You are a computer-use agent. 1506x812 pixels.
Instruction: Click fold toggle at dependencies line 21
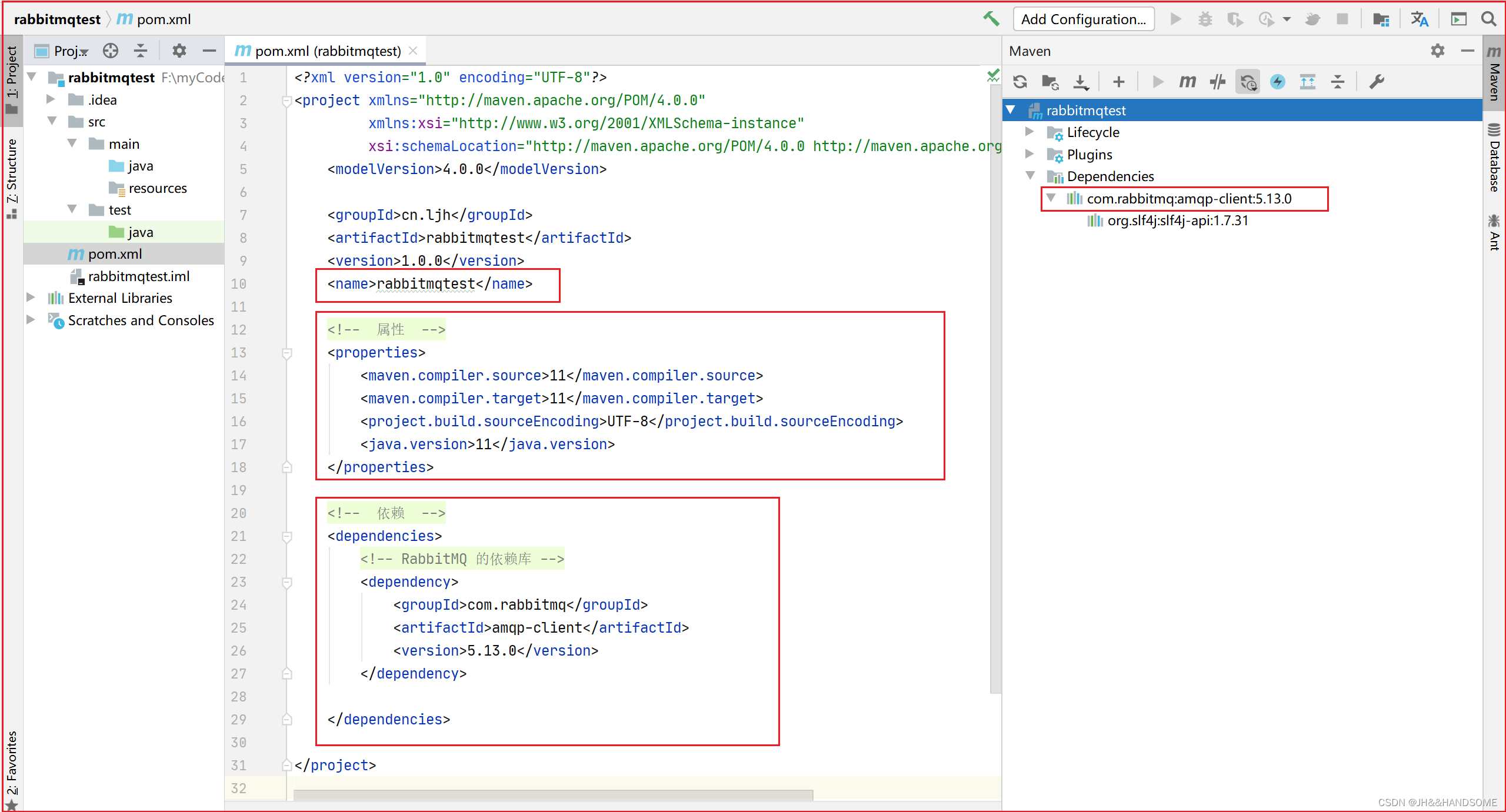(x=287, y=536)
